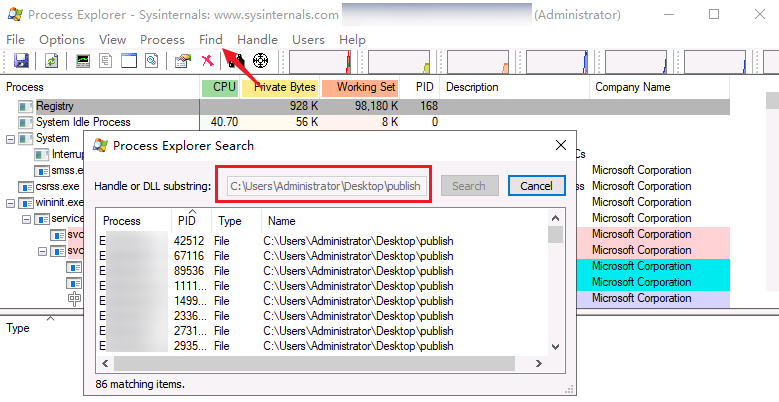Open the Help menu
The image size is (779, 402).
352,40
